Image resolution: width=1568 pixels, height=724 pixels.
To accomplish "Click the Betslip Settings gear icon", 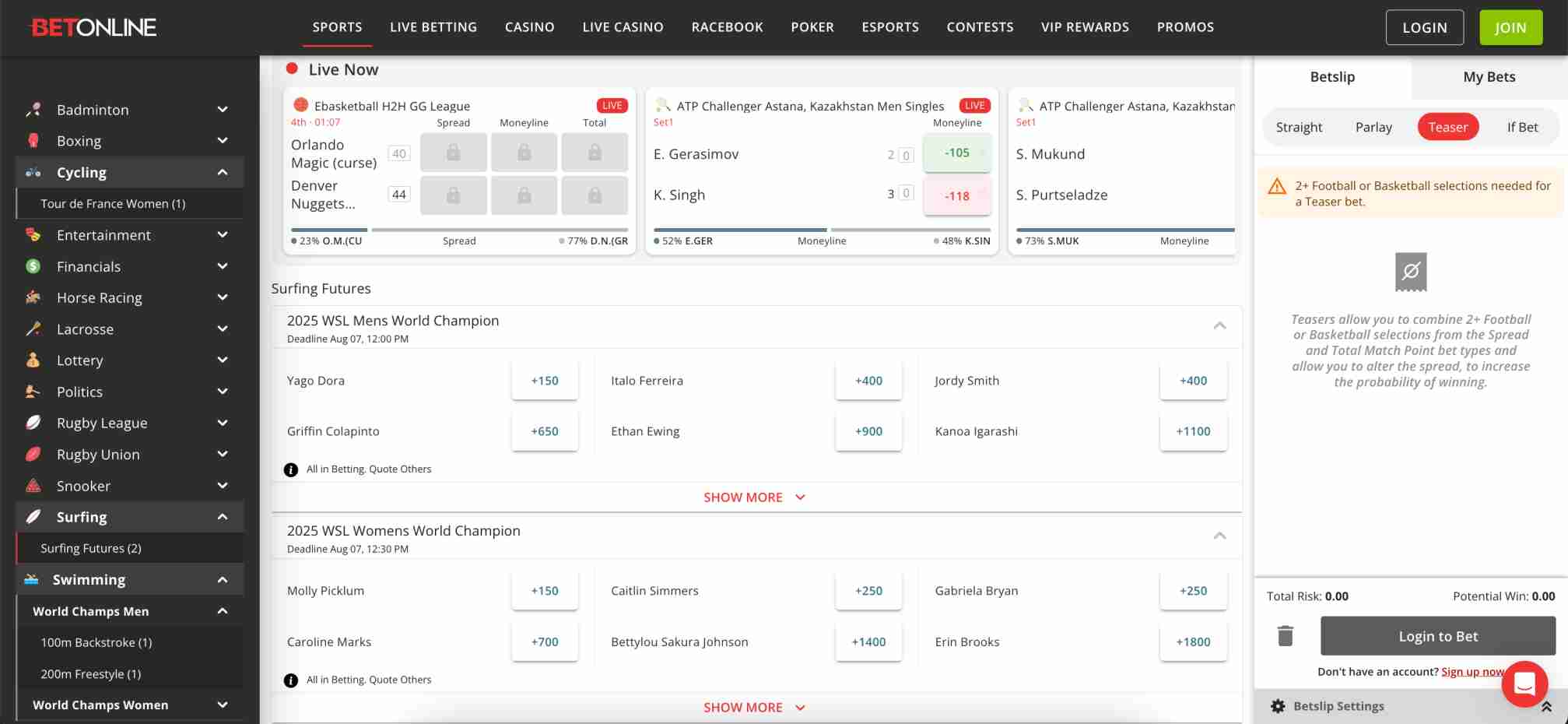I will (1278, 706).
